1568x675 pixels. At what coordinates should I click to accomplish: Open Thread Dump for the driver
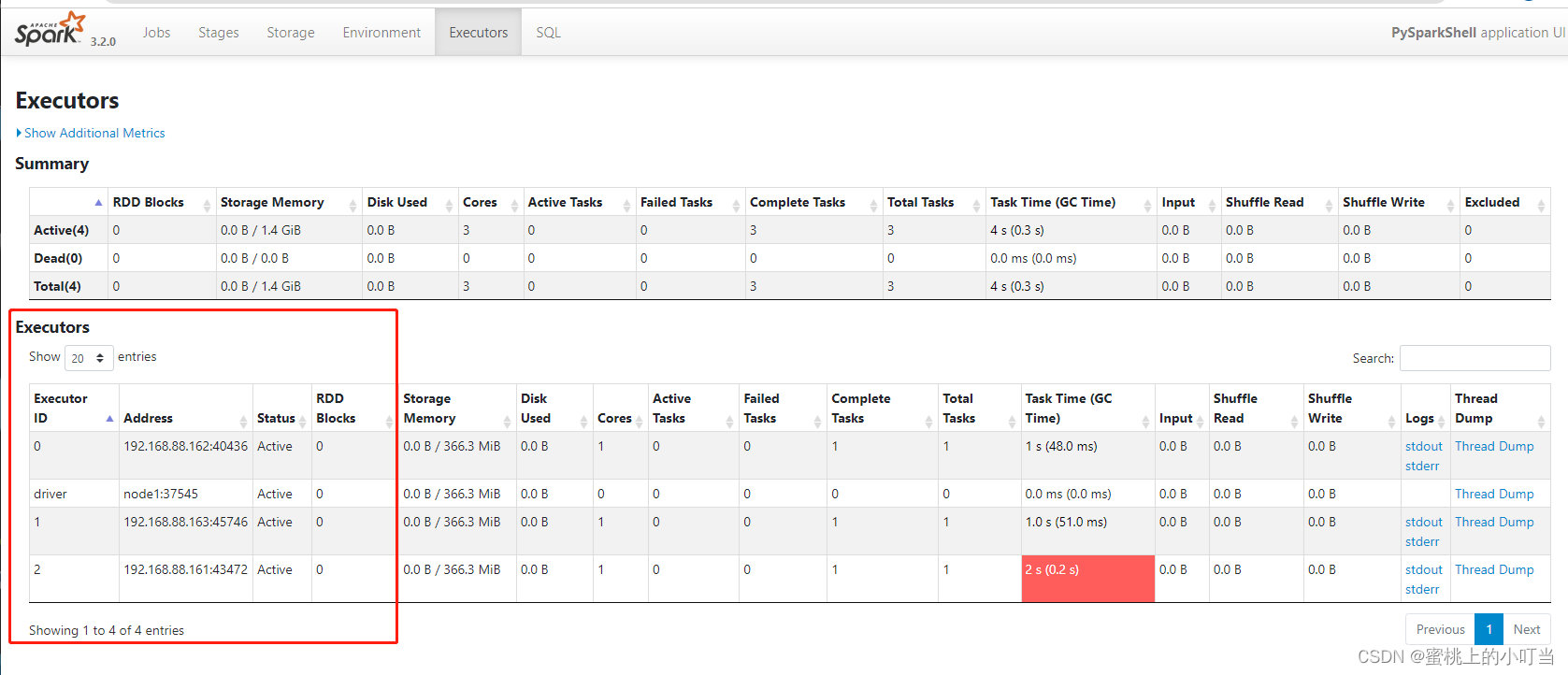coord(1494,494)
